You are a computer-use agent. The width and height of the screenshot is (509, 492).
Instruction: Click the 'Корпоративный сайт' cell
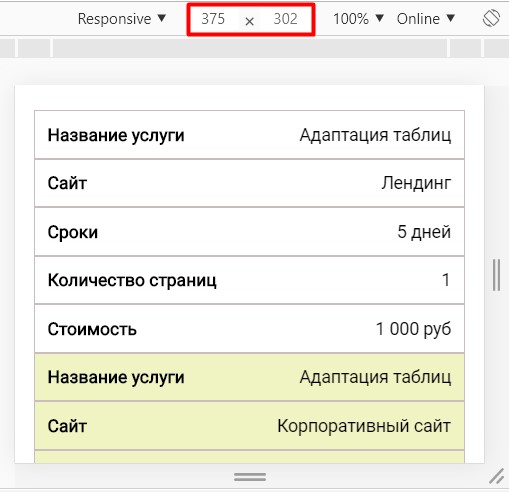tap(364, 426)
